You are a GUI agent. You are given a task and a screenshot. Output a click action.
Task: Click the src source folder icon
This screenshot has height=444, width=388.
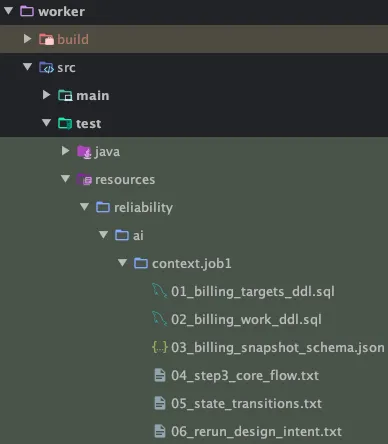click(x=46, y=67)
